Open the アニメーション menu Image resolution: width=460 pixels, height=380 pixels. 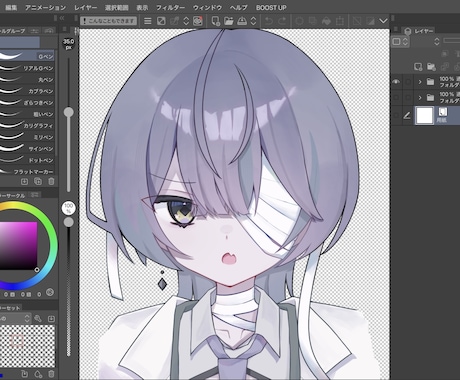[45, 7]
